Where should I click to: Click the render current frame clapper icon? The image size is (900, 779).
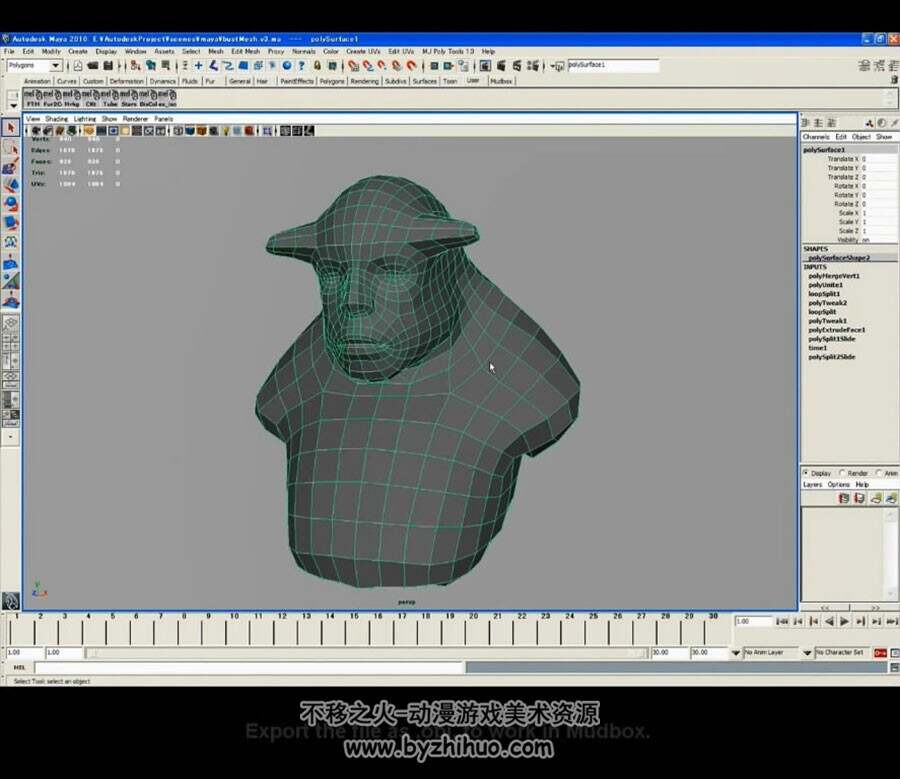[501, 66]
